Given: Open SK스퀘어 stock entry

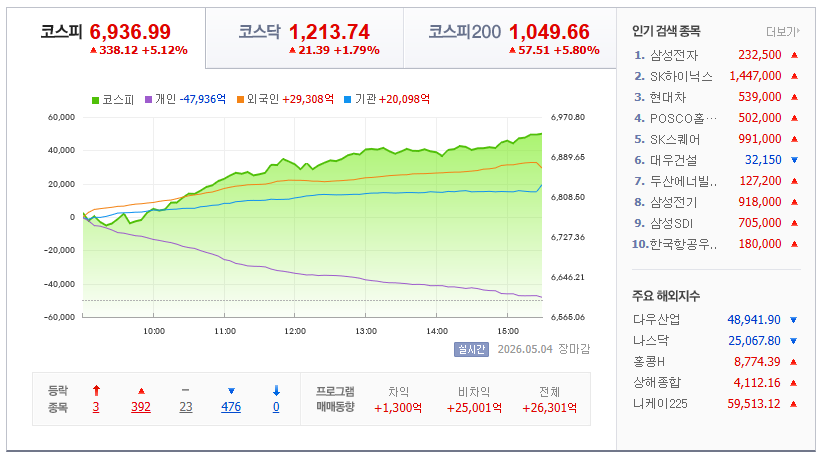Looking at the screenshot, I should click(x=675, y=139).
